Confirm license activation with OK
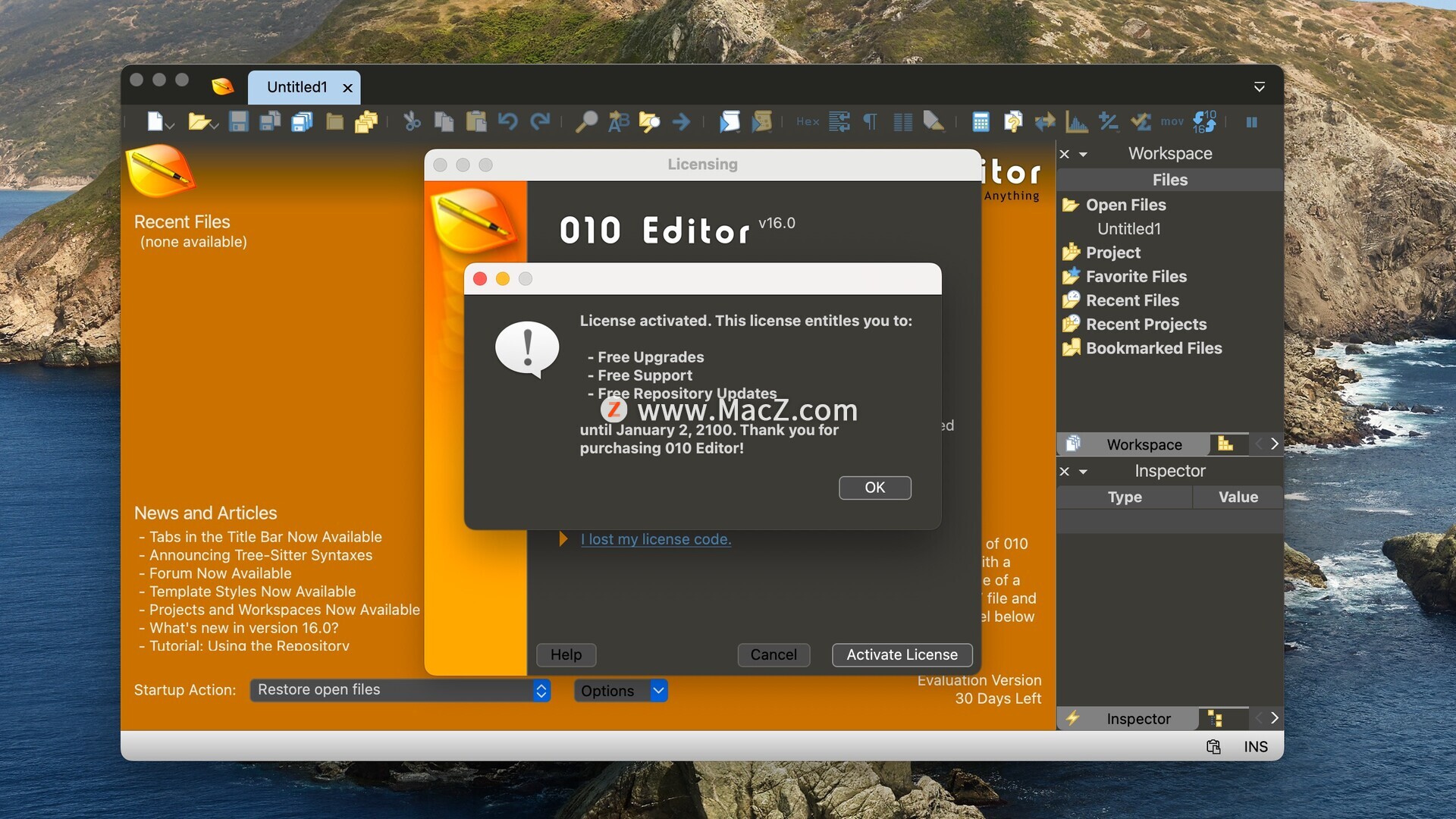The image size is (1456, 819). (874, 488)
